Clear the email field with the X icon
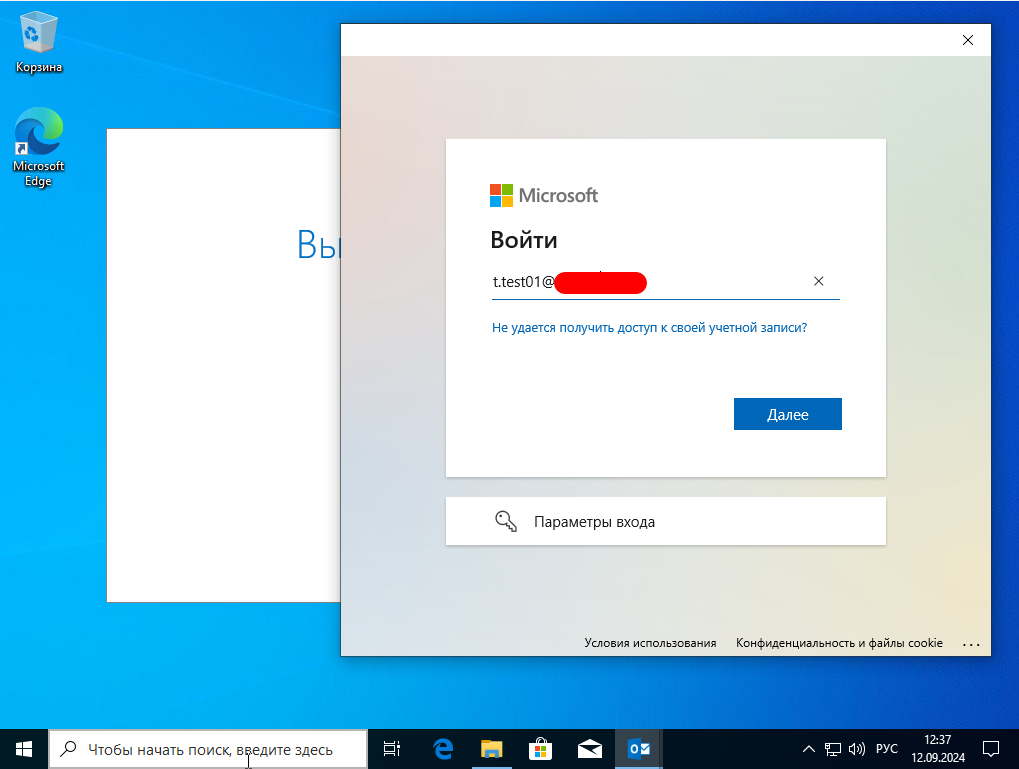The image size is (1019, 769). tap(818, 281)
